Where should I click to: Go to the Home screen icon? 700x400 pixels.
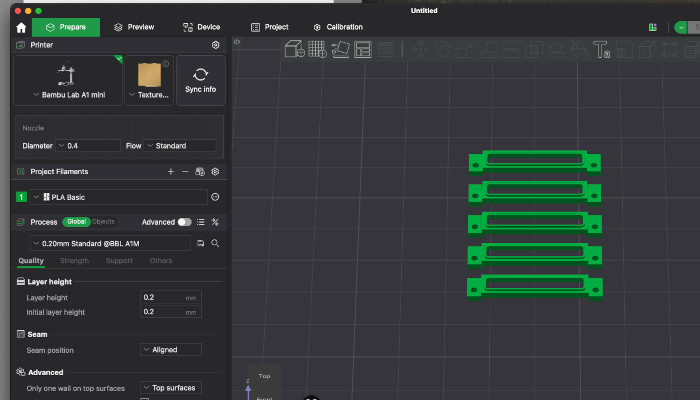point(21,28)
